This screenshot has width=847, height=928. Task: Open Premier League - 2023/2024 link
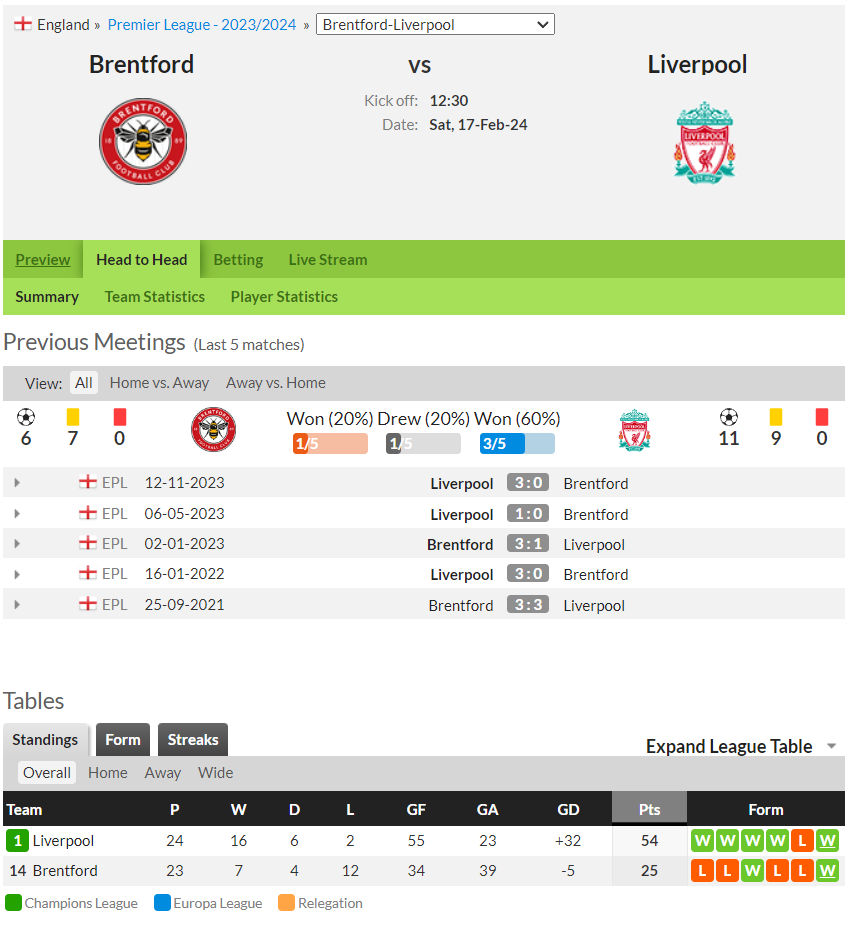202,24
